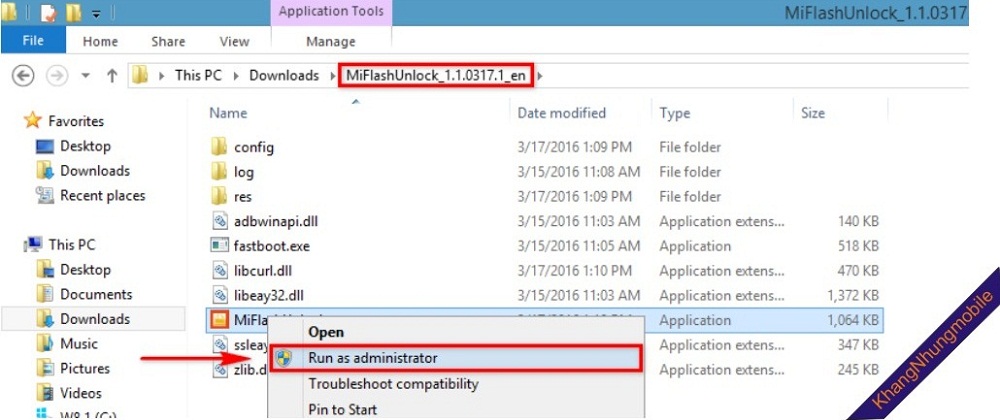This screenshot has height=420, width=1000.
Task: Click the Downloads icon under Favorites
Action: (x=45, y=171)
